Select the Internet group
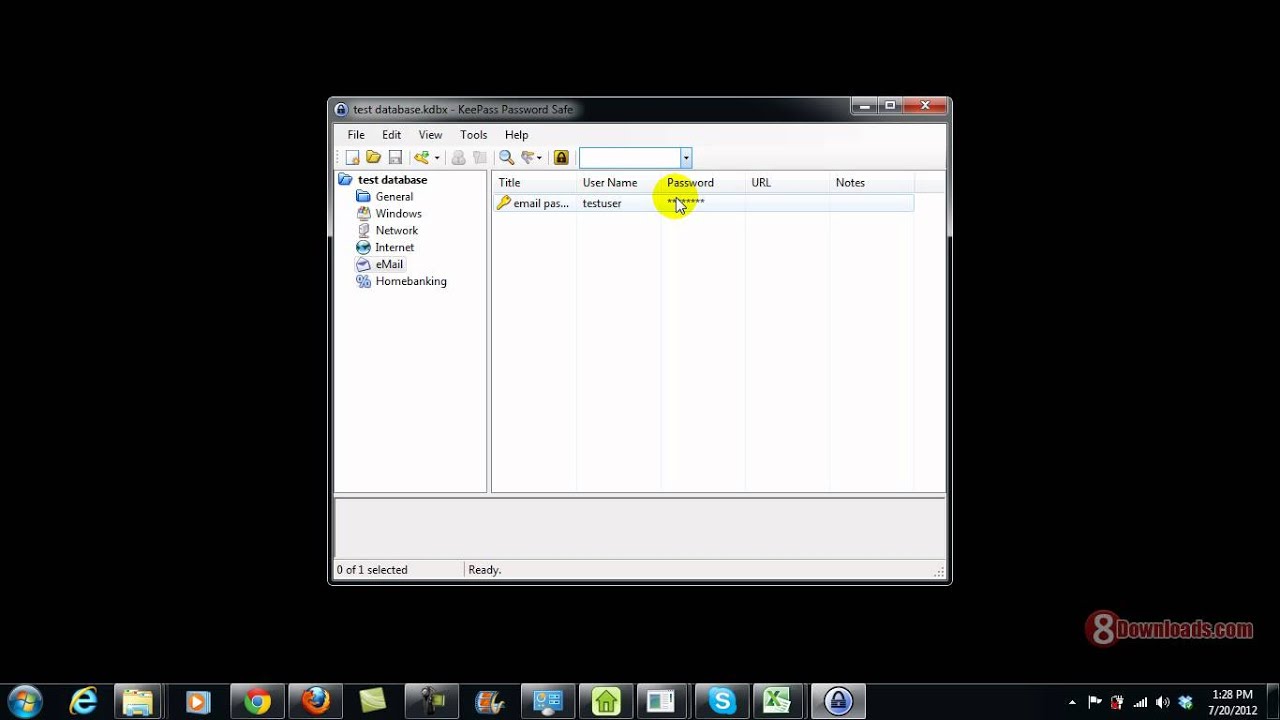 pyautogui.click(x=394, y=248)
